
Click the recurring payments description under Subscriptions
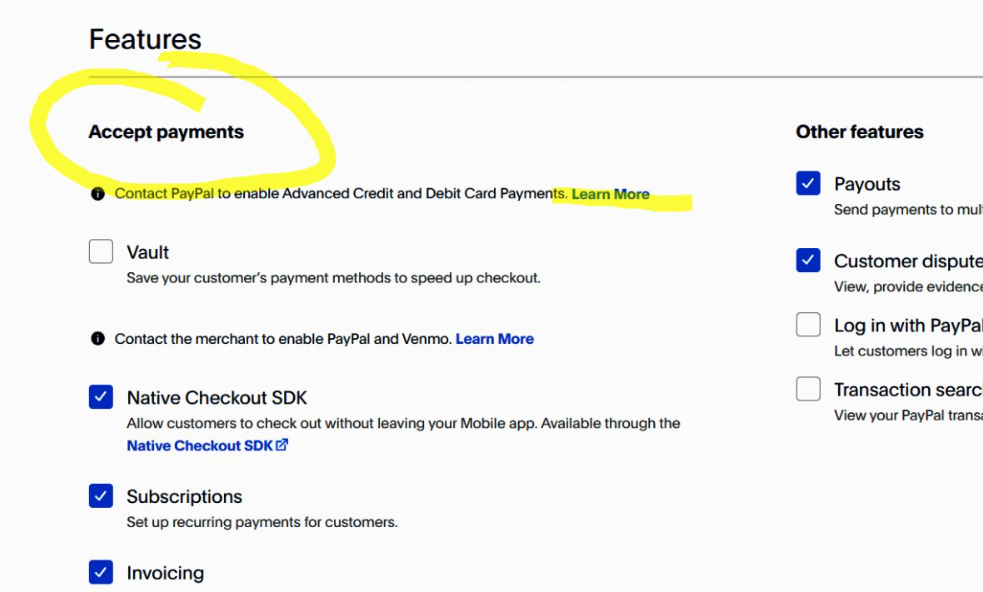(262, 522)
